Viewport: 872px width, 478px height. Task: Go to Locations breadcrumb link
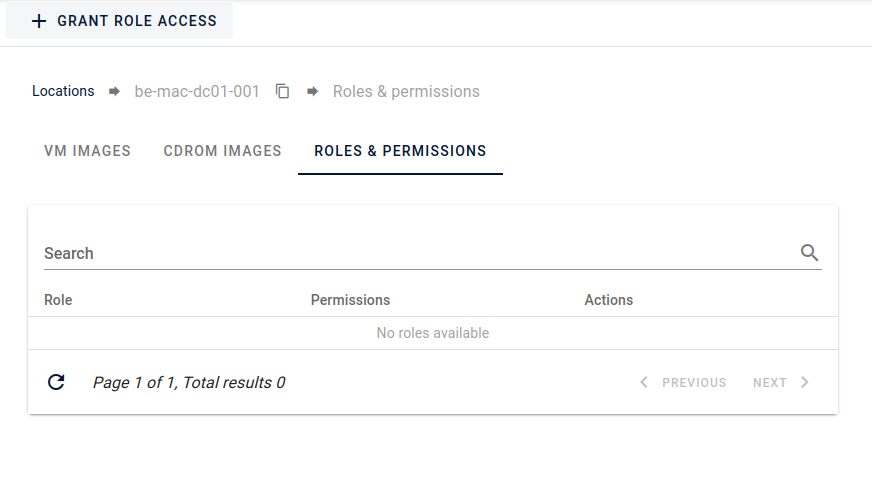pos(63,92)
